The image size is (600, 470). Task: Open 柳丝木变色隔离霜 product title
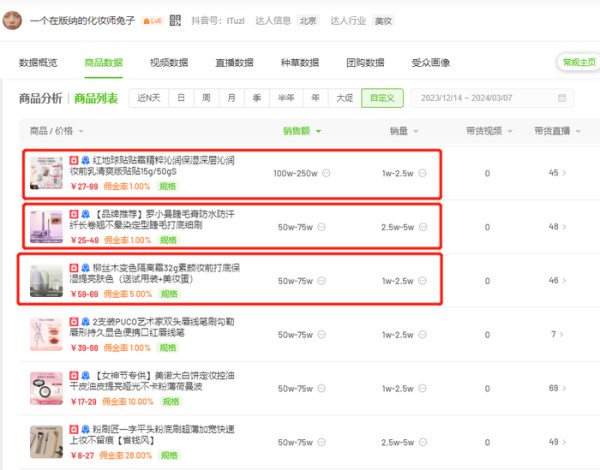coord(155,273)
